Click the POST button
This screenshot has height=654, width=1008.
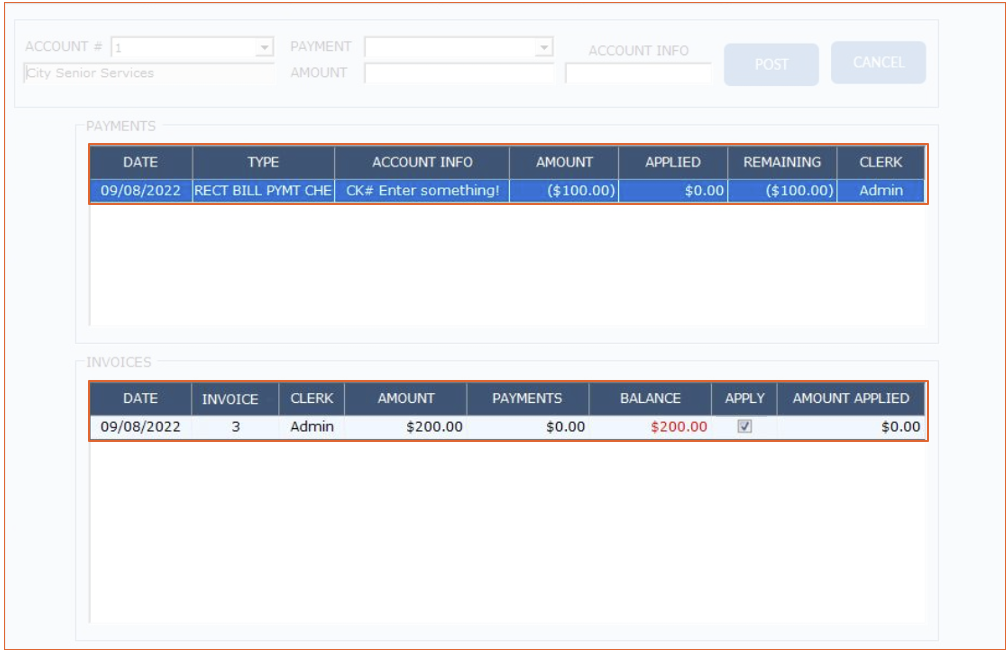[771, 64]
